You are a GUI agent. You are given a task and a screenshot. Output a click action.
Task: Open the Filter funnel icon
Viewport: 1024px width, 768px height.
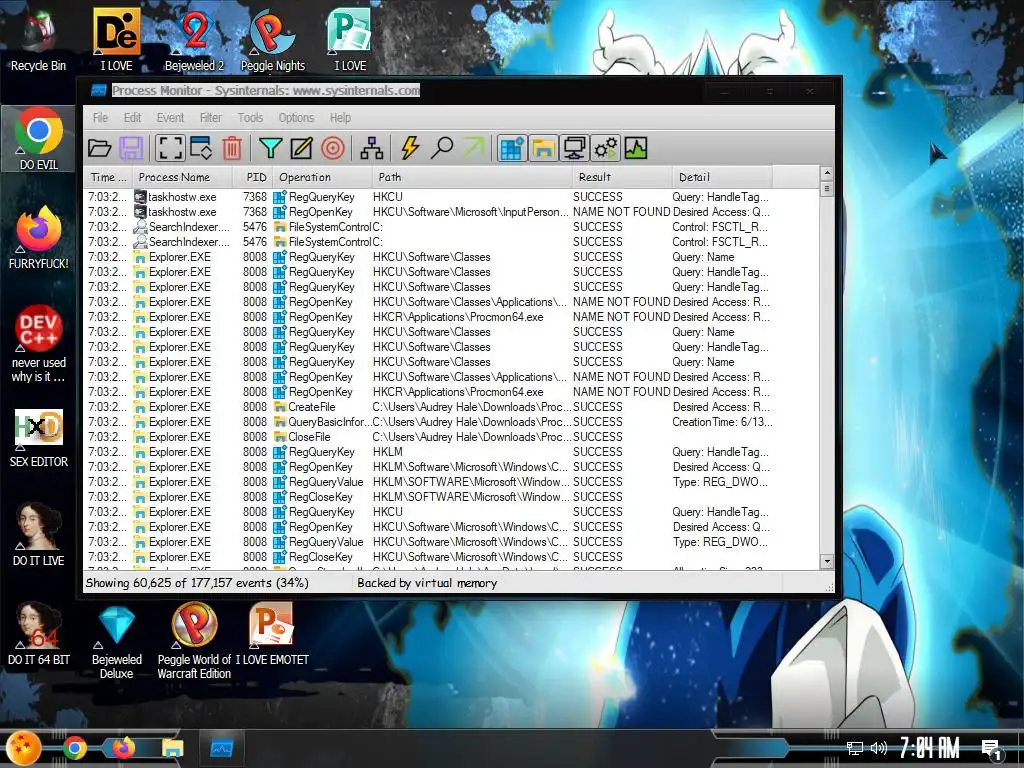pyautogui.click(x=270, y=148)
